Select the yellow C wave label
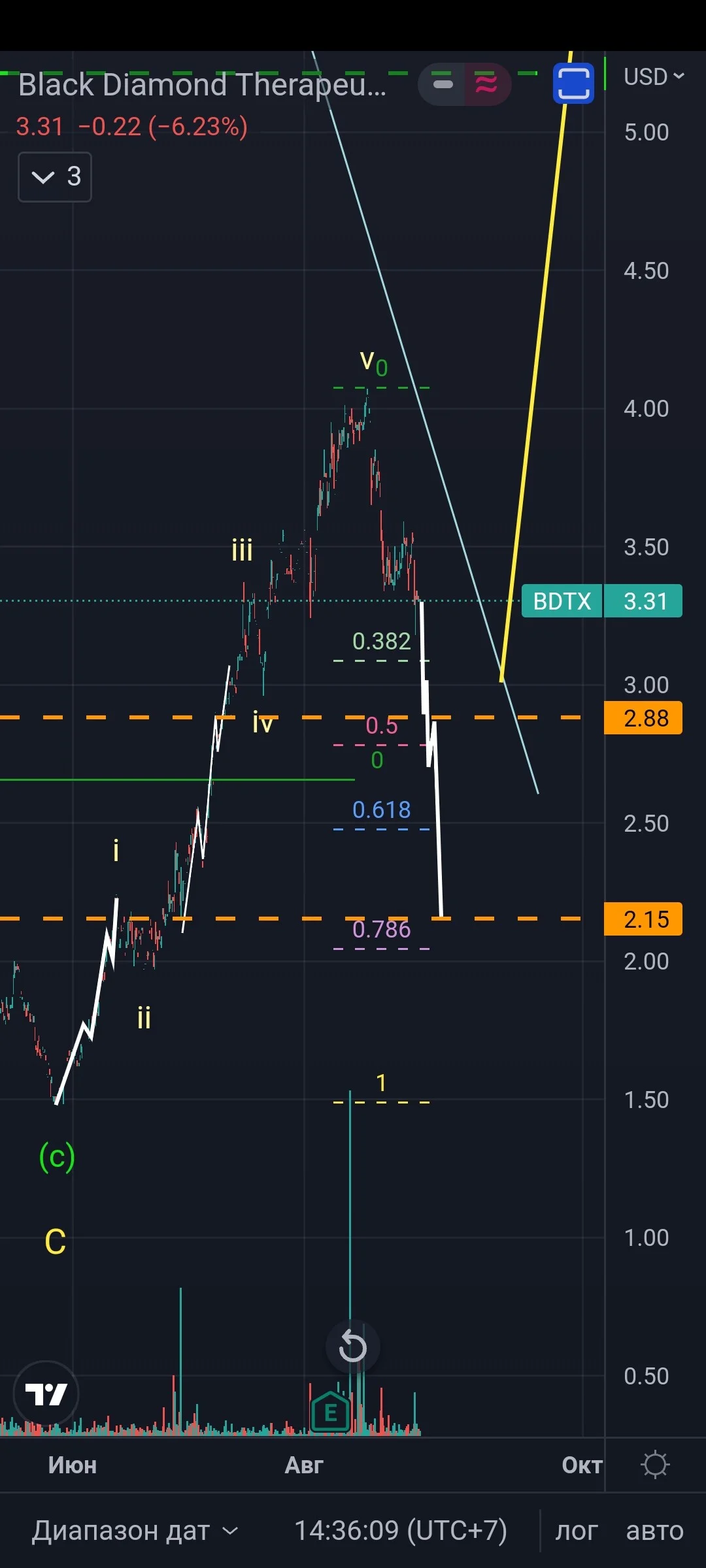This screenshot has width=706, height=1568. [x=55, y=1242]
